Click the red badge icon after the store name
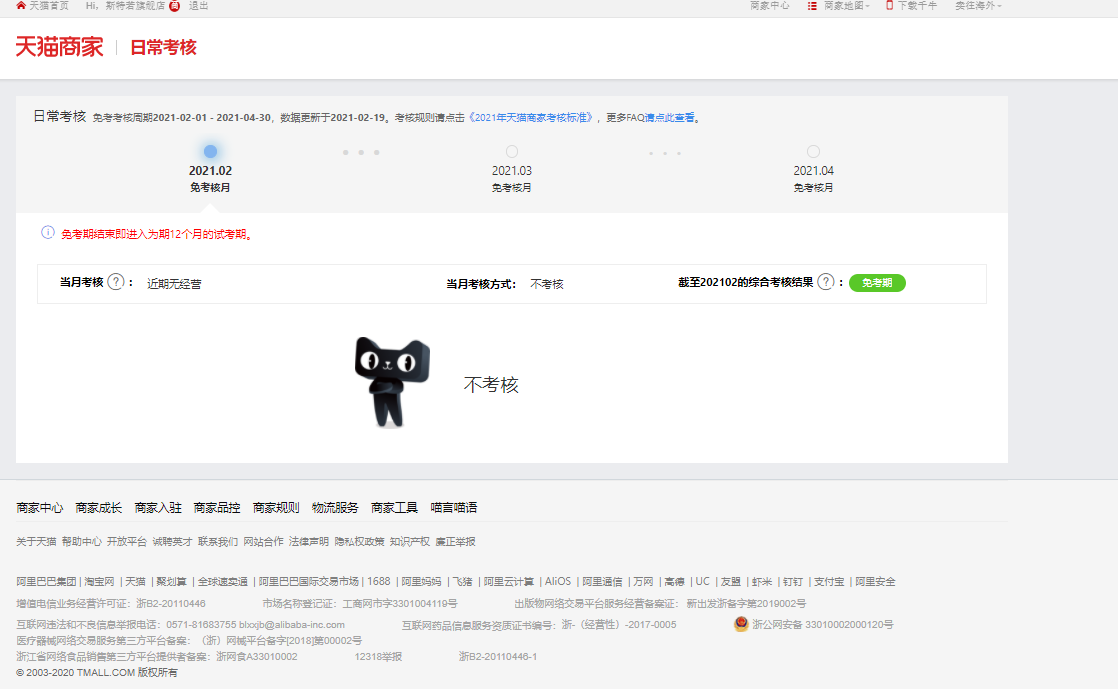 tap(175, 6)
